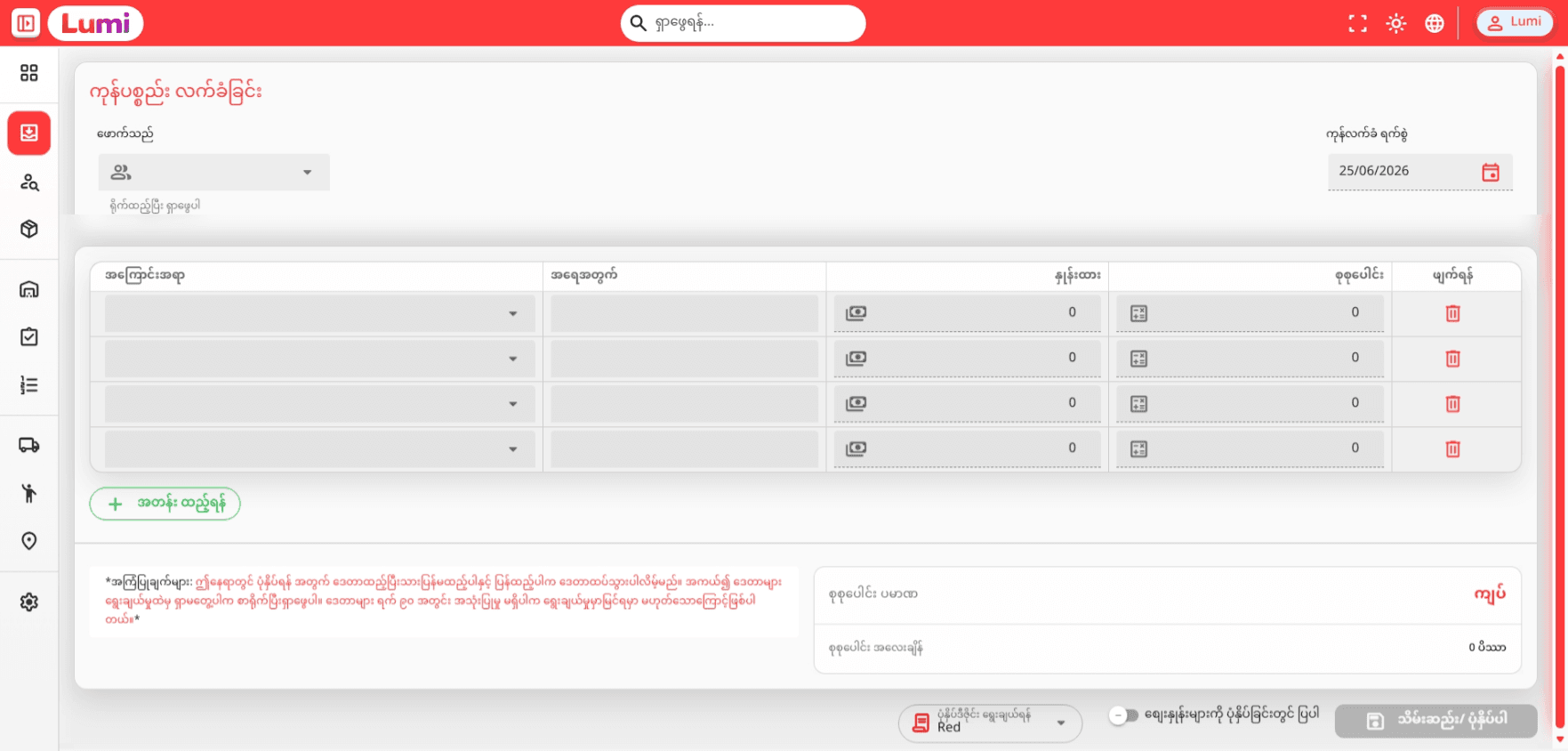Image resolution: width=1568 pixels, height=751 pixels.
Task: Toggle show prices when printing switch
Action: pos(1124,715)
